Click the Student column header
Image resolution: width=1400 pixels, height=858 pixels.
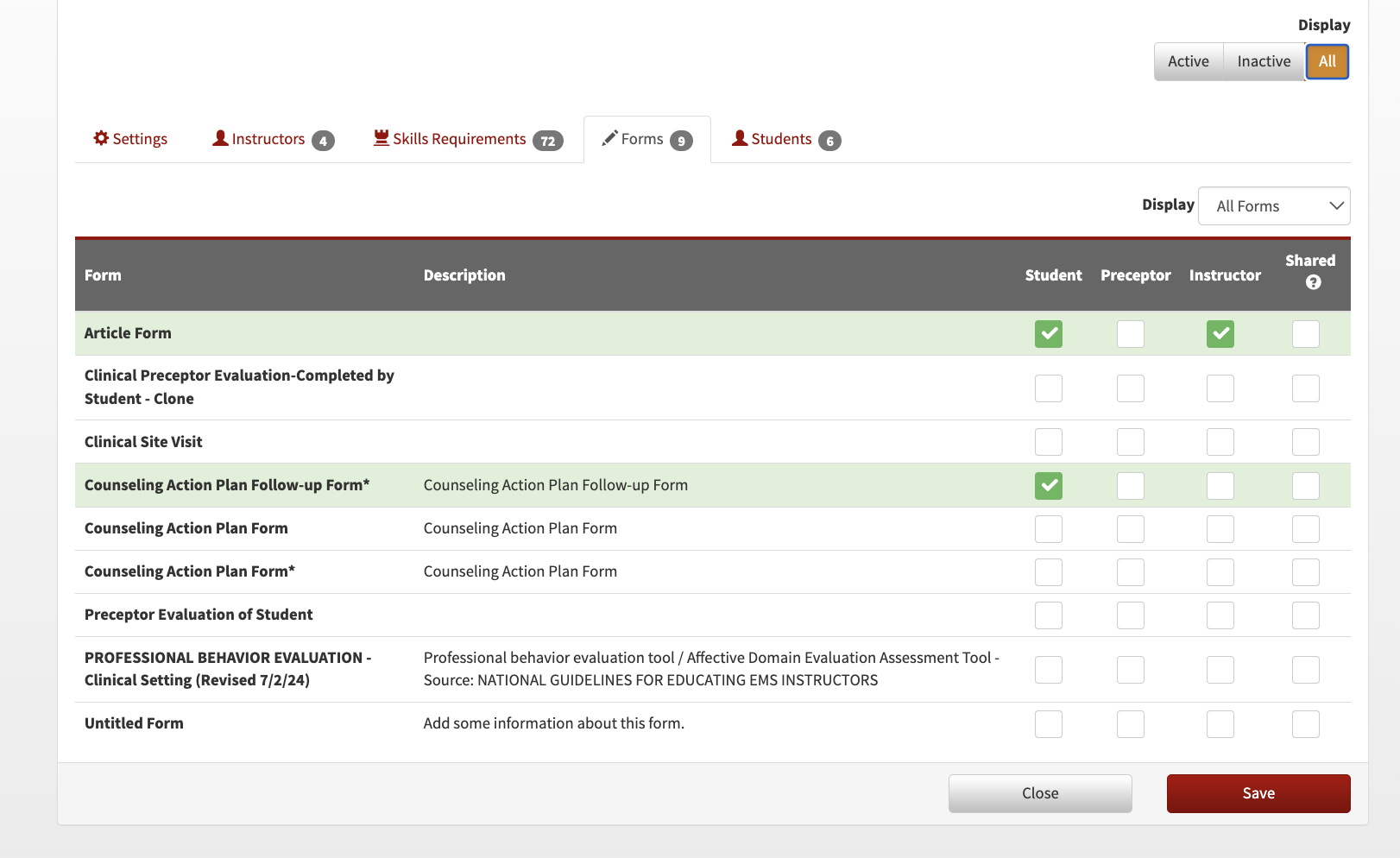[1053, 275]
